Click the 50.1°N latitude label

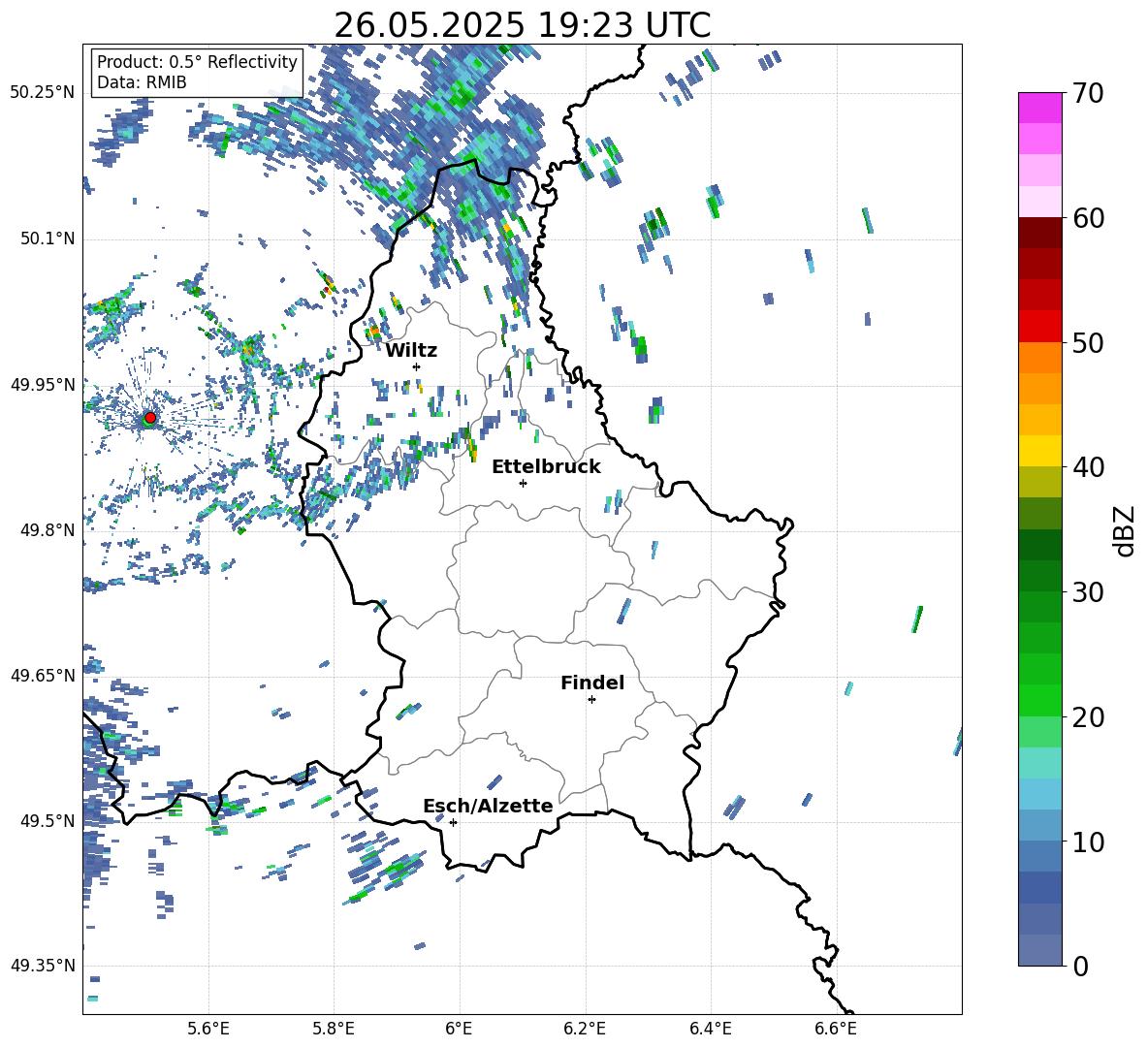47,239
